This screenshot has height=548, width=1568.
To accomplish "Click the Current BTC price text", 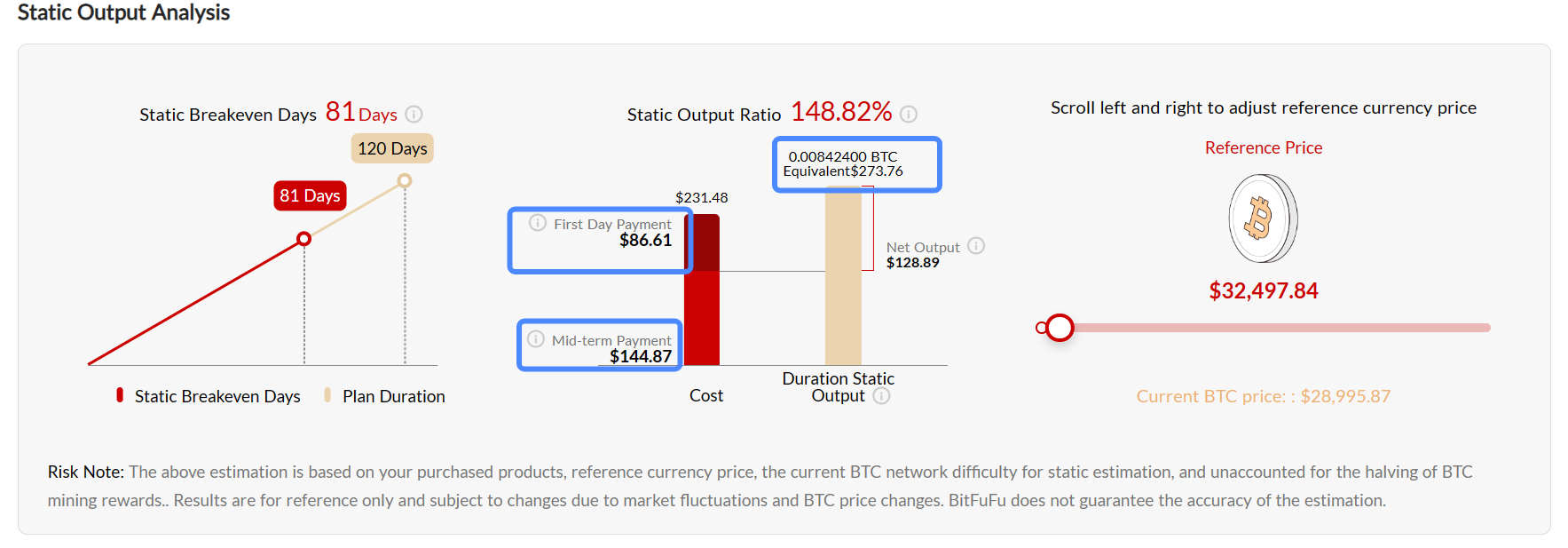I will coord(1263,396).
